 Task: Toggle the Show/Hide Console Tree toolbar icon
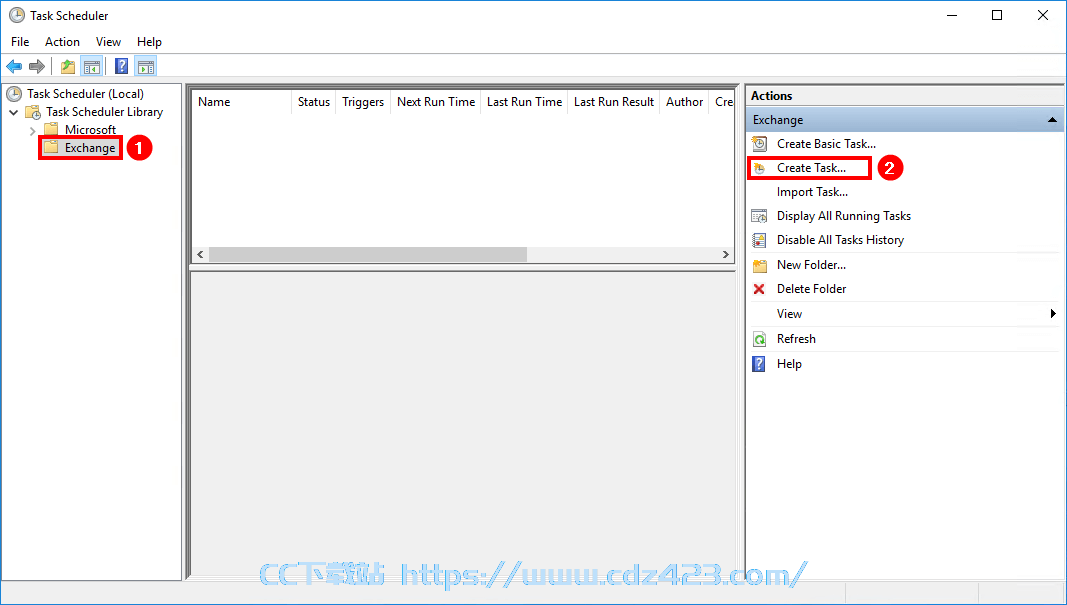(x=91, y=66)
